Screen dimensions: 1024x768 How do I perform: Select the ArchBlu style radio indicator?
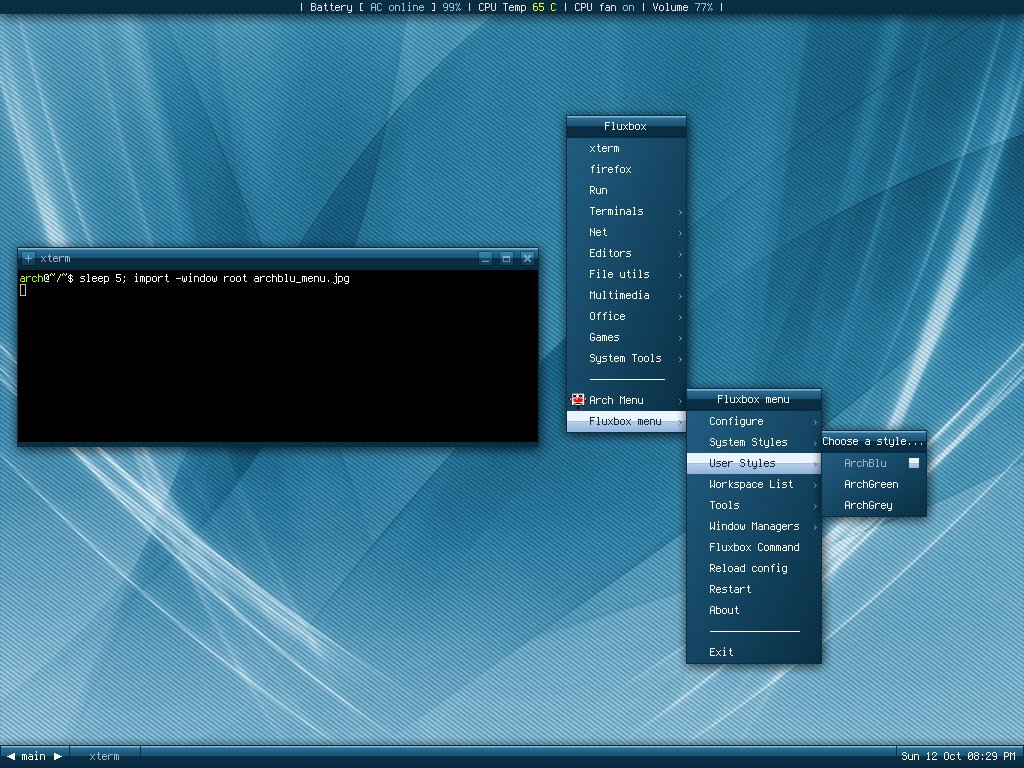914,463
